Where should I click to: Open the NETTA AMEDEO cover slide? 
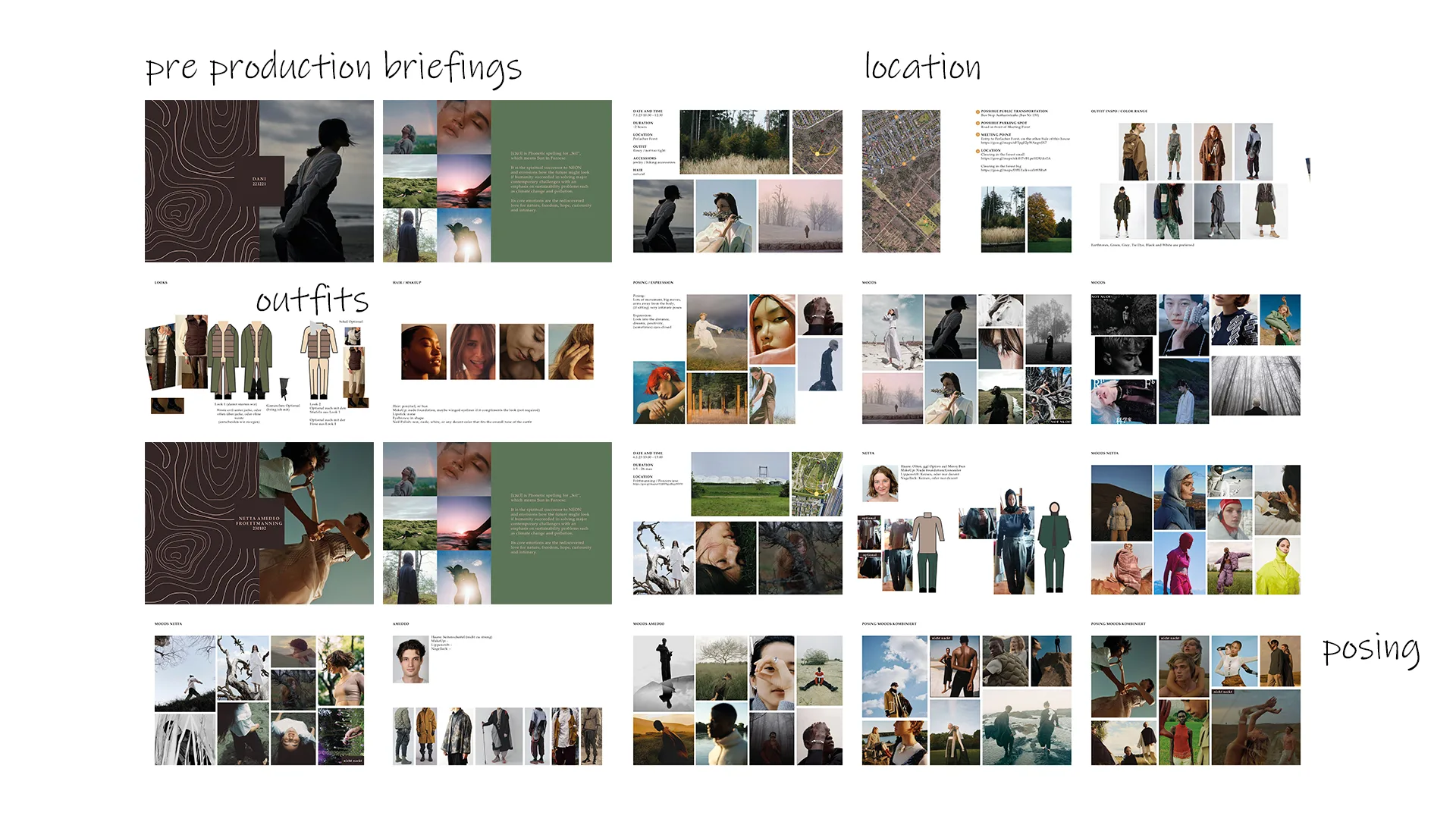259,523
